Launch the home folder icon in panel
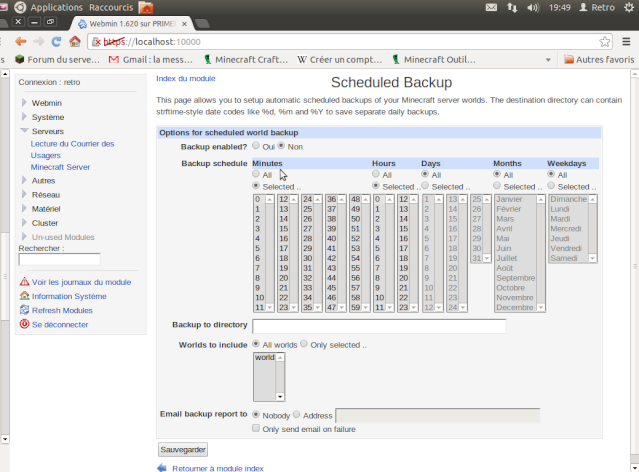The width and height of the screenshot is (639, 472). point(145,7)
